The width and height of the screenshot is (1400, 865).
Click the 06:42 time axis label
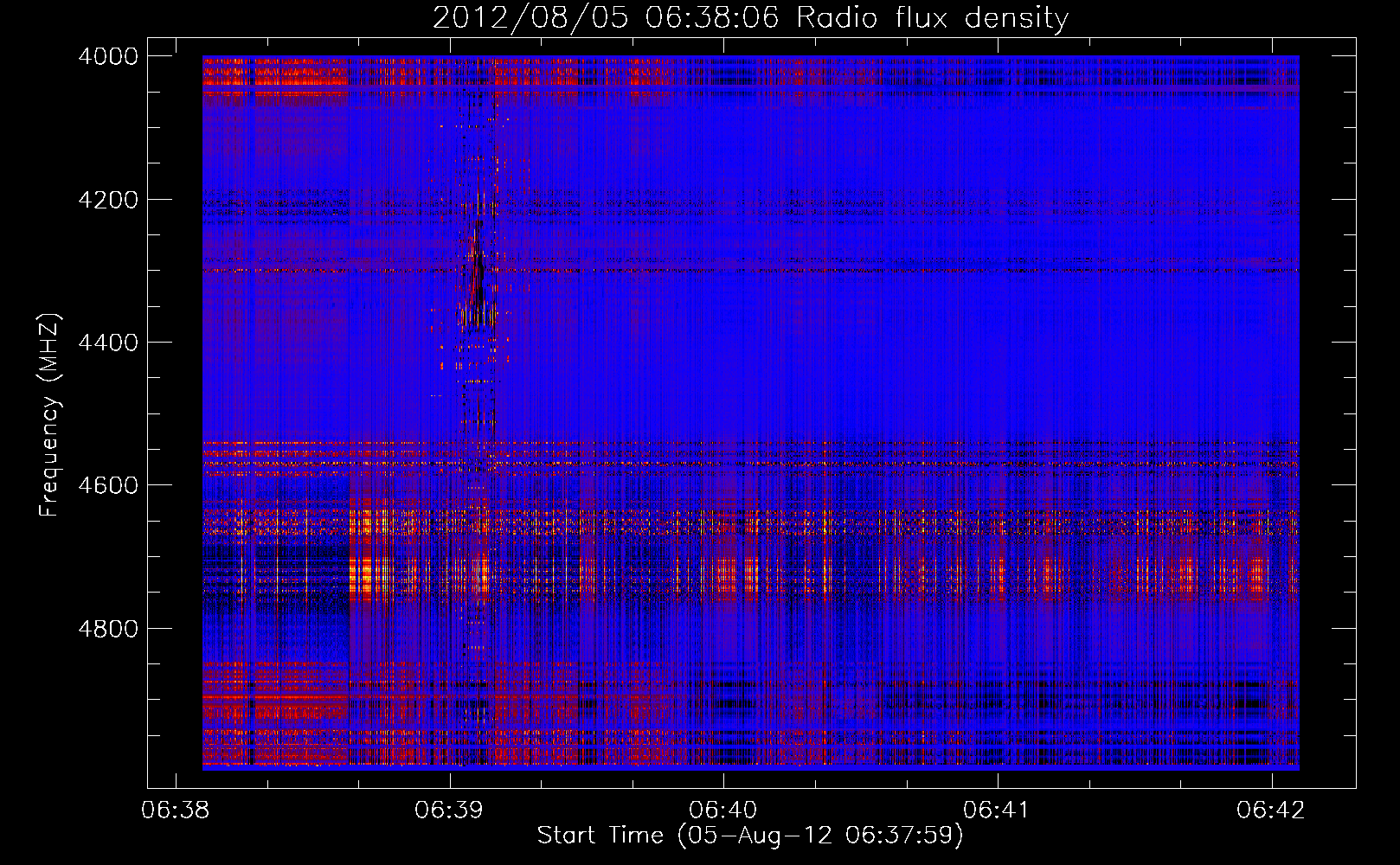pos(1271,811)
